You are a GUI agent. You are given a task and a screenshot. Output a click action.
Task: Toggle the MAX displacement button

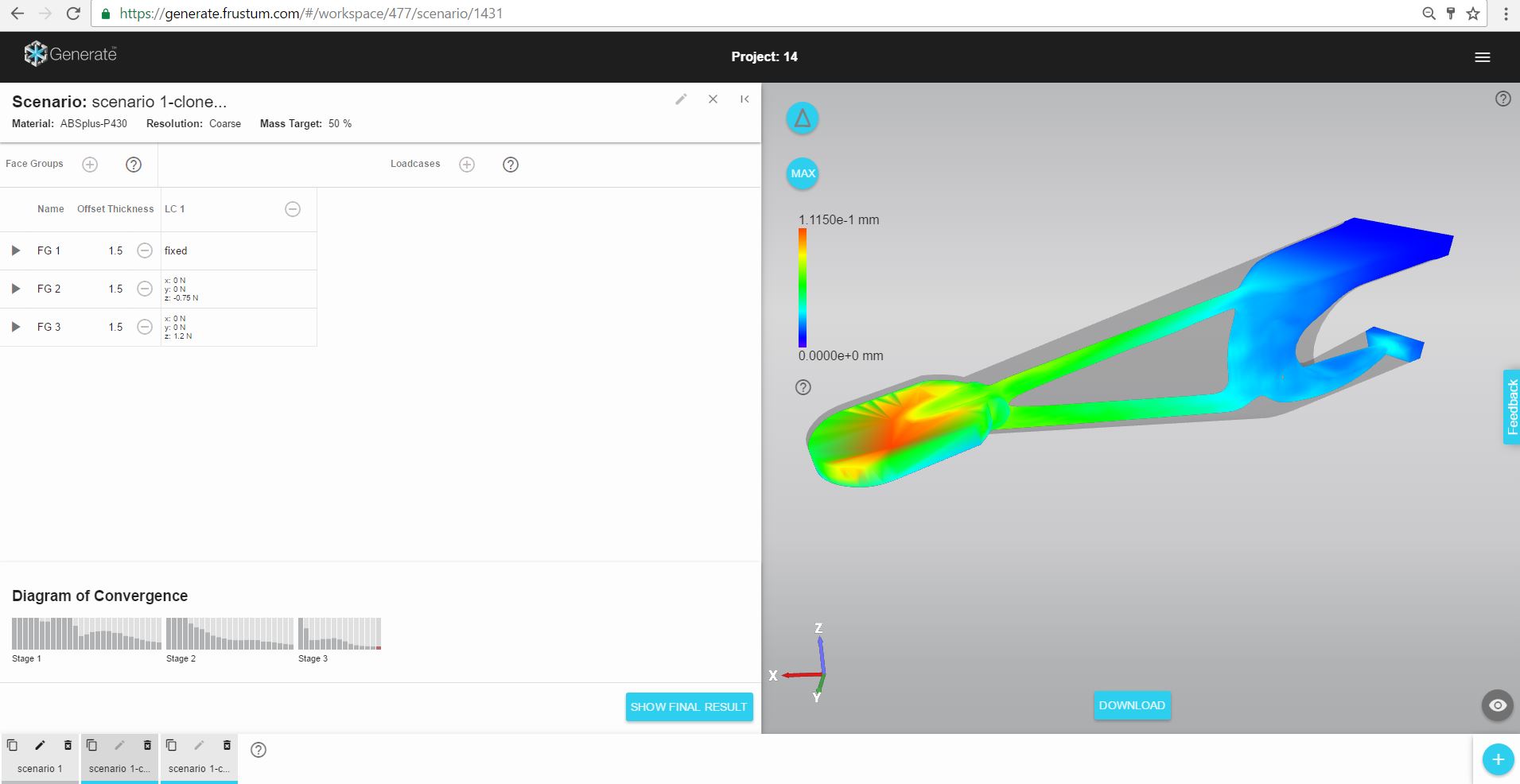click(803, 173)
